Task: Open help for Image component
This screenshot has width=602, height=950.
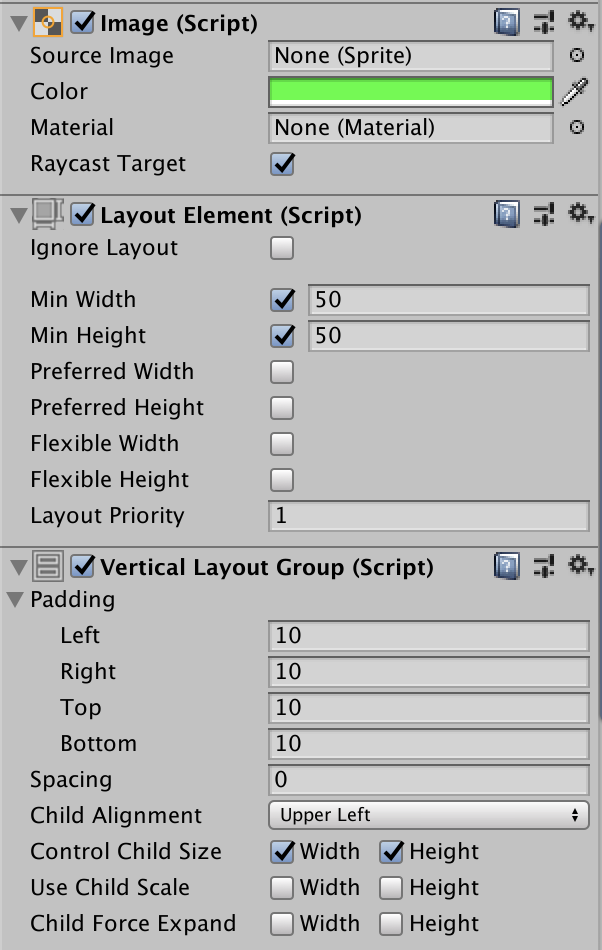Action: 507,21
